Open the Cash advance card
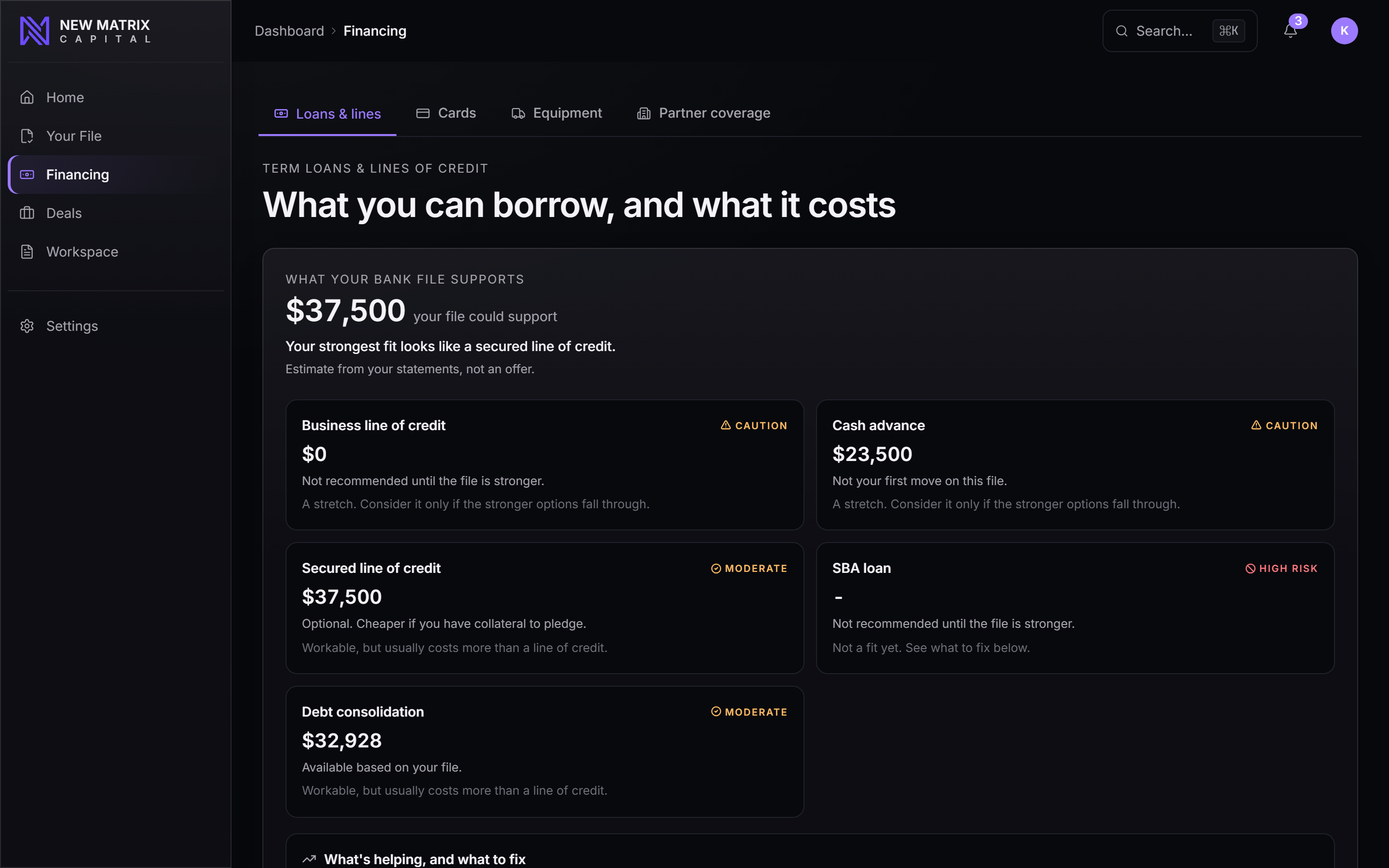Image resolution: width=1389 pixels, height=868 pixels. (1075, 465)
